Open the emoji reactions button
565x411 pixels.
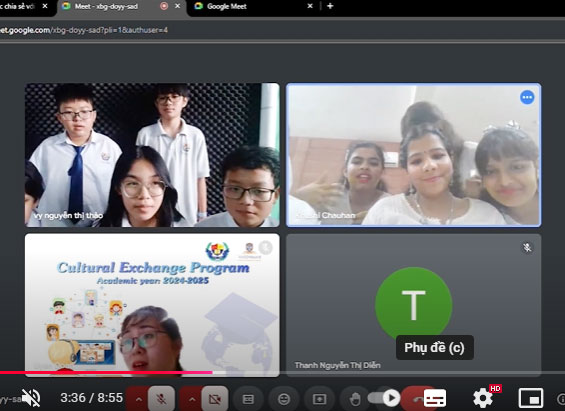point(284,399)
